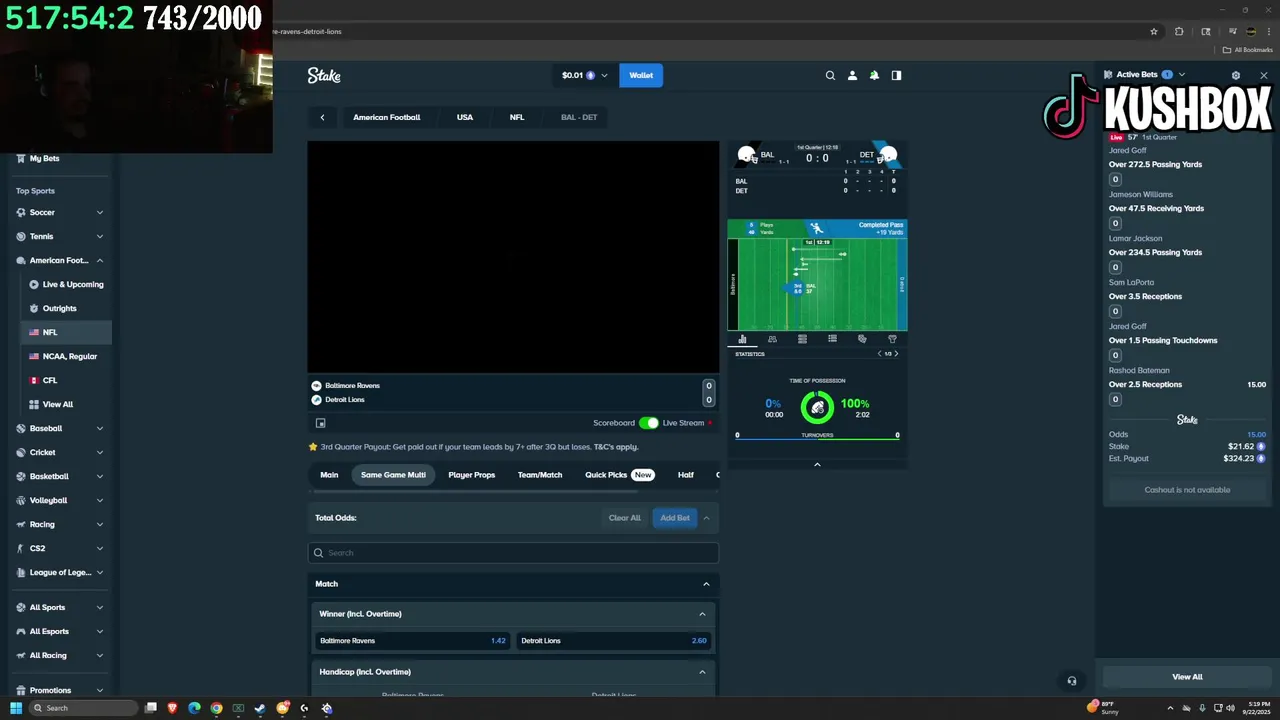Open Promotions in sidebar

click(50, 690)
